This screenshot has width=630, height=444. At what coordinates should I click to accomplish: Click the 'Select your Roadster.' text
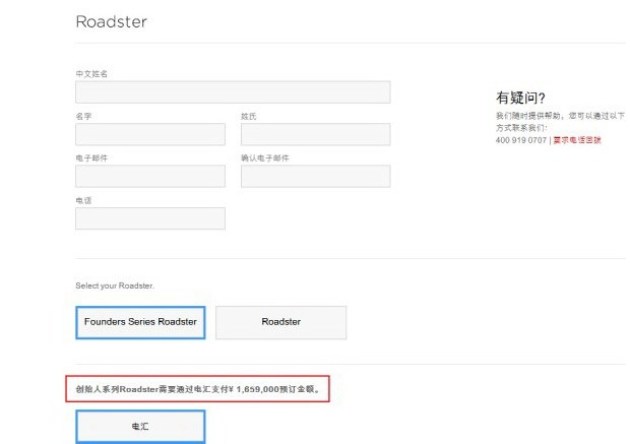[x=115, y=286]
